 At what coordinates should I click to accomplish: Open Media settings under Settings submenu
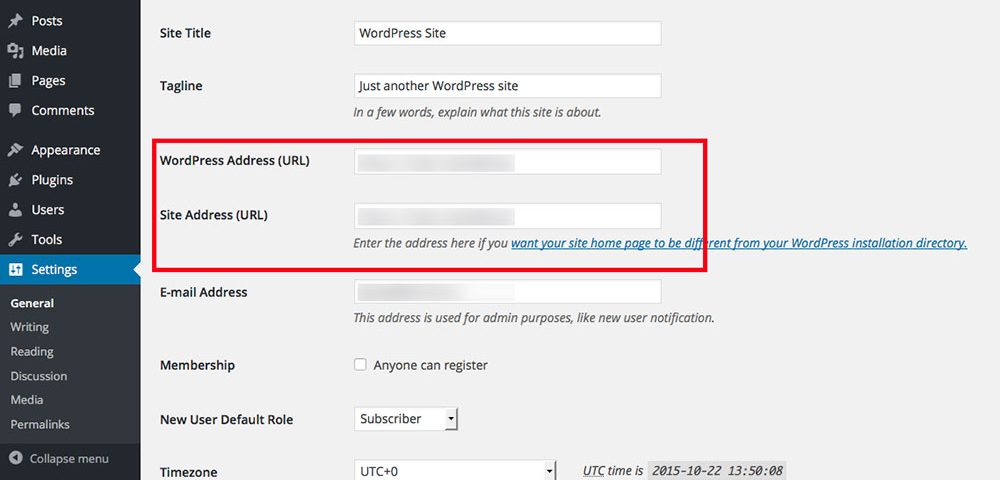pos(27,400)
